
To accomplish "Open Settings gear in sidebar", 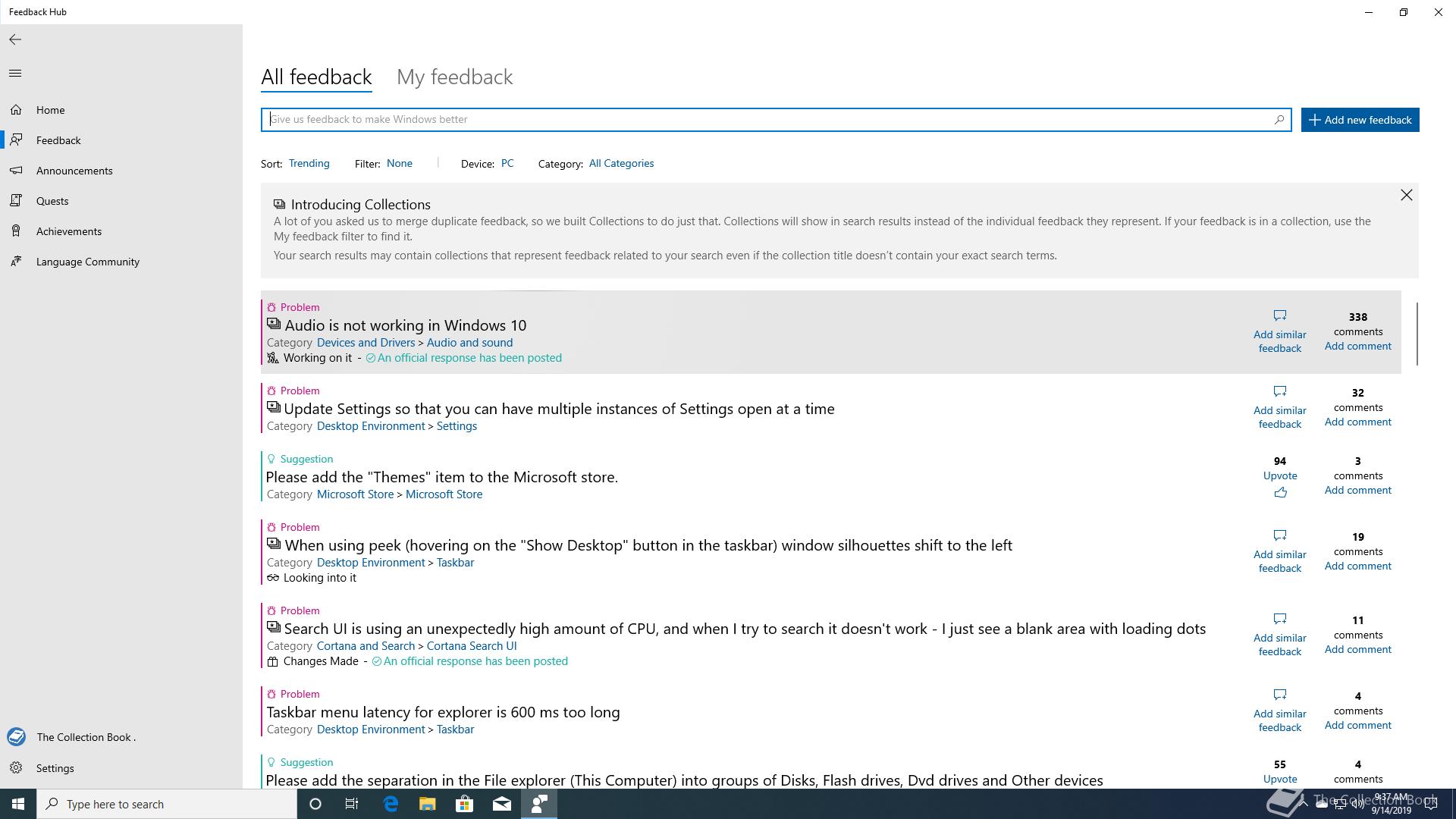I will click(121, 768).
